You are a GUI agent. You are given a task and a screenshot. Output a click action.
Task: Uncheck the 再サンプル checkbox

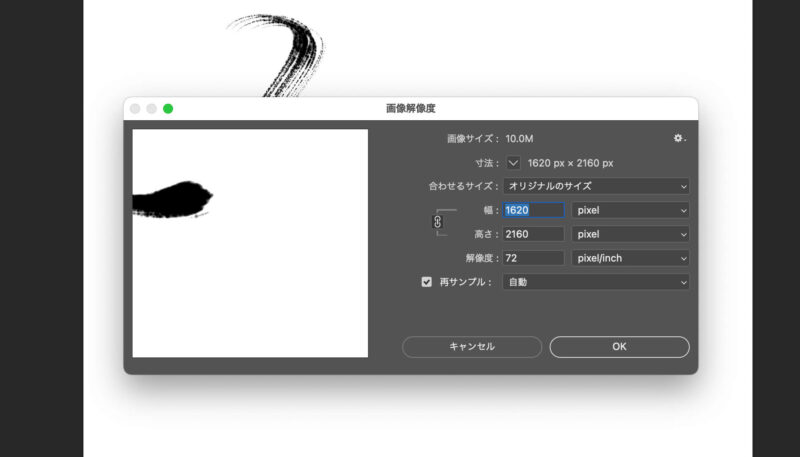pyautogui.click(x=427, y=282)
